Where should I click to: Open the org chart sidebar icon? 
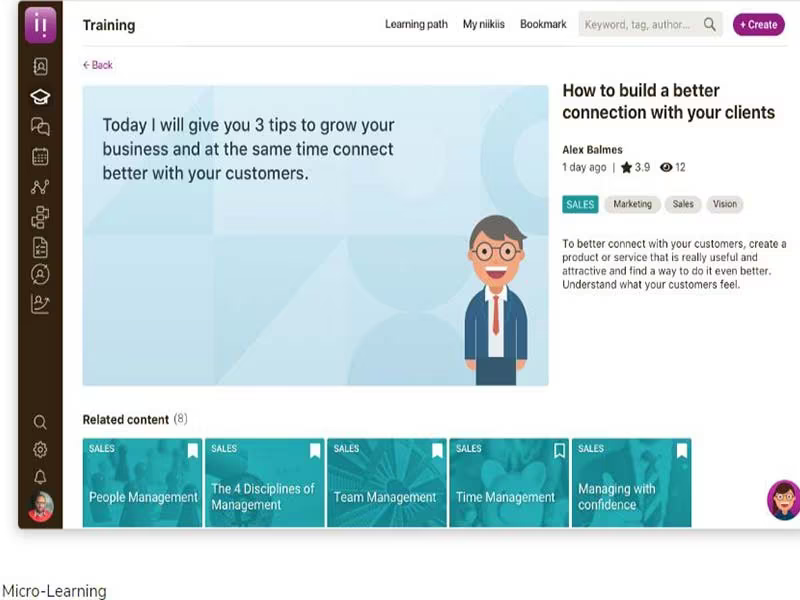40,217
